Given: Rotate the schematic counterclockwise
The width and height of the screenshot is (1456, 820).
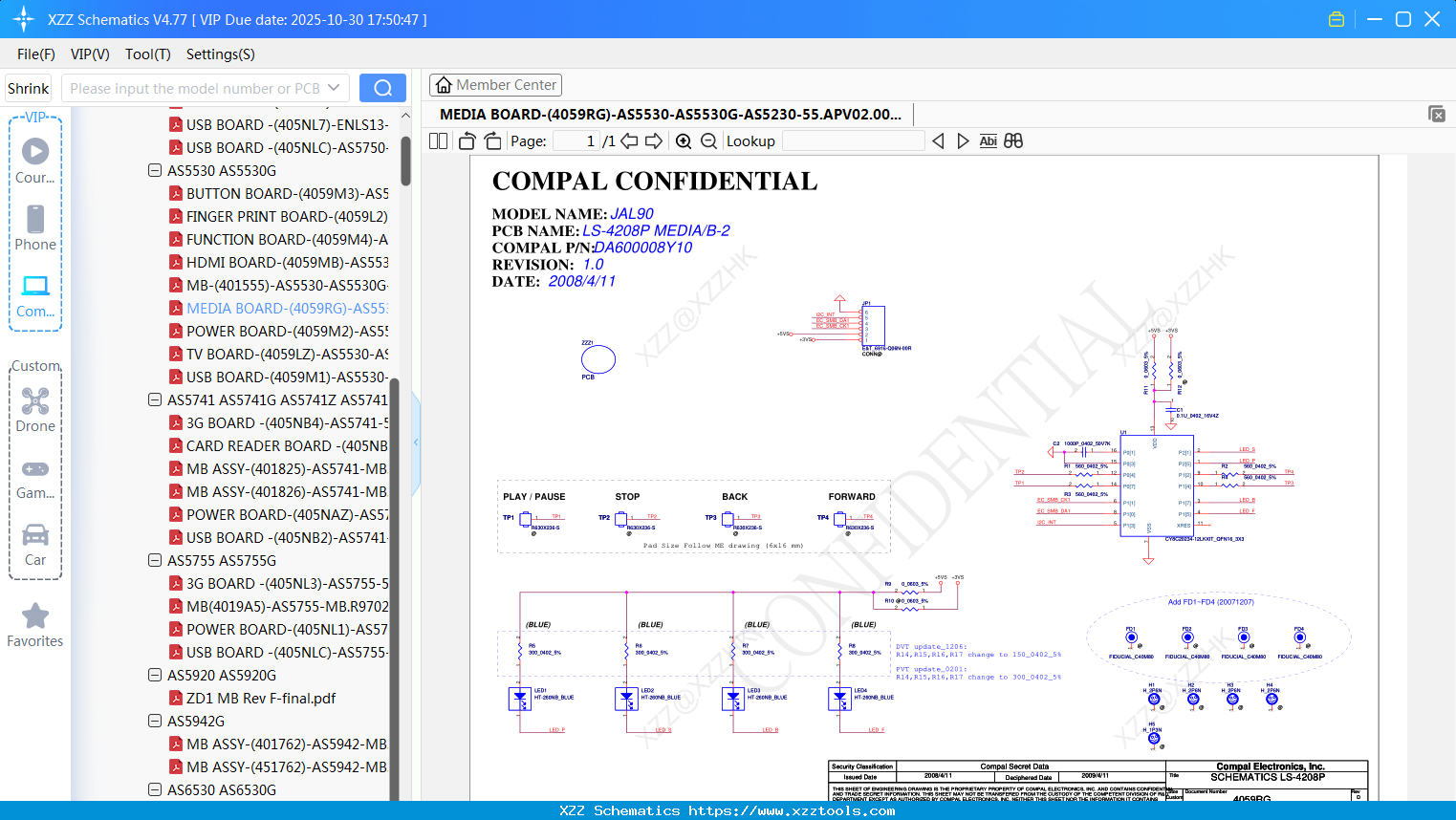Looking at the screenshot, I should click(x=467, y=141).
